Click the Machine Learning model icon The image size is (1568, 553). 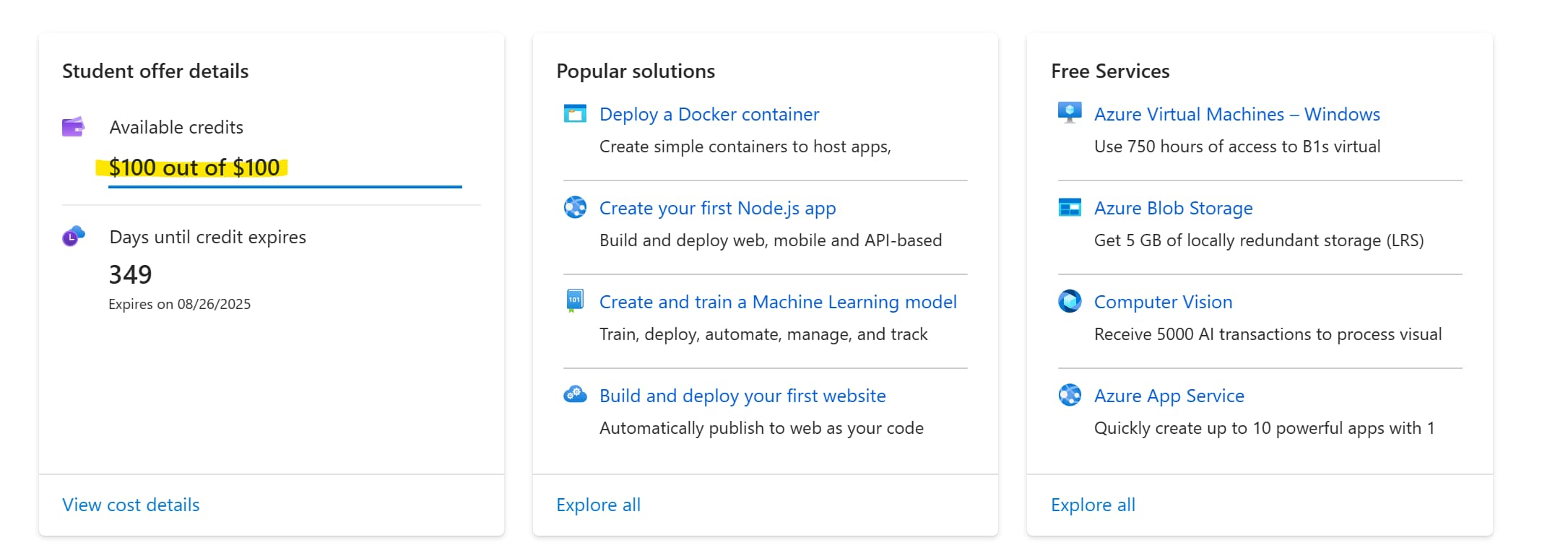click(575, 300)
